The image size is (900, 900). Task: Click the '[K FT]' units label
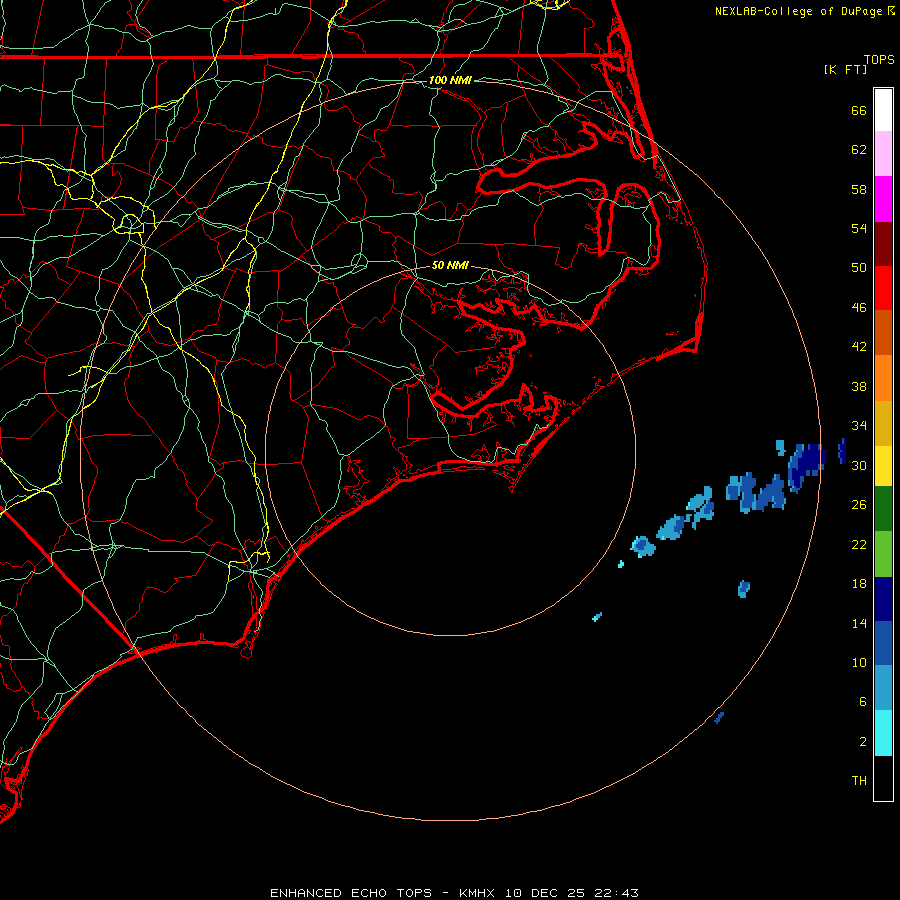pyautogui.click(x=845, y=69)
